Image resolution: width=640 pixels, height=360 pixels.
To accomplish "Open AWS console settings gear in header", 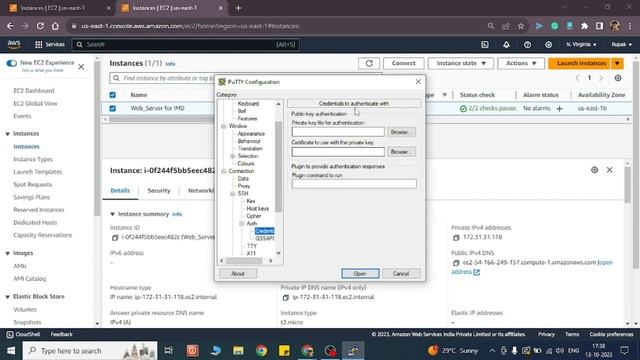I will click(549, 44).
